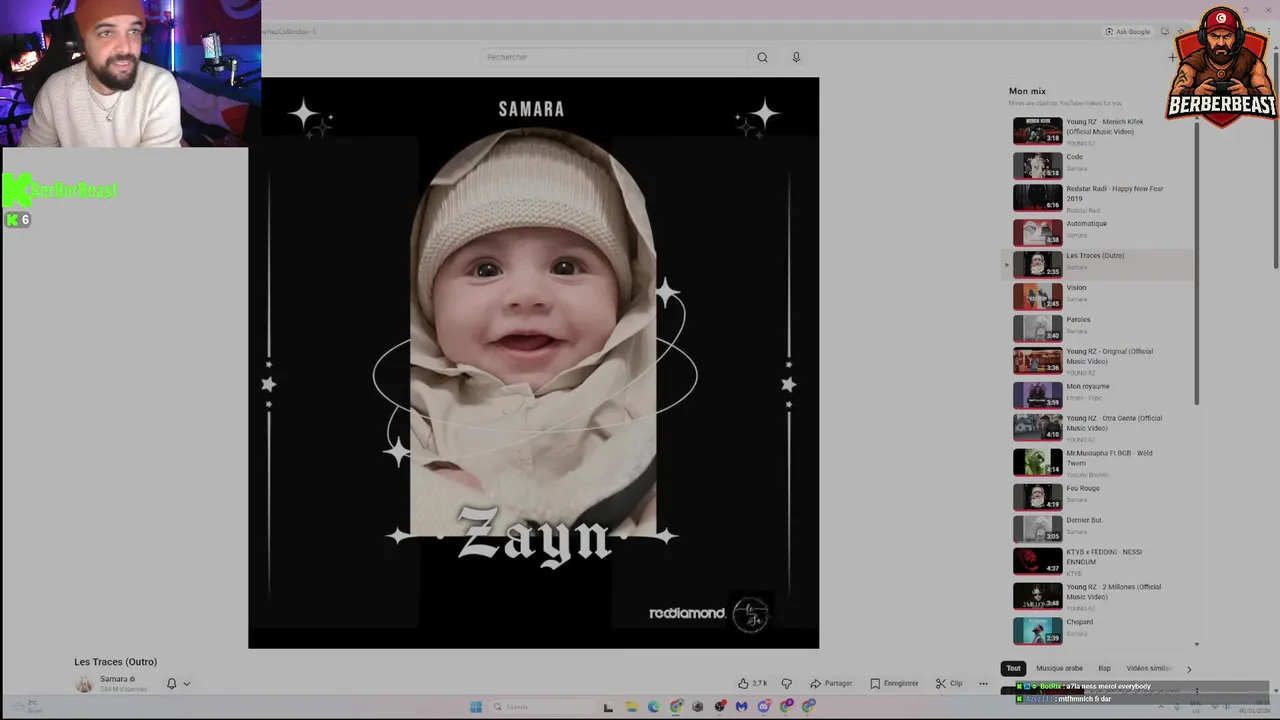
Task: Click the notification bell icon
Action: [x=171, y=683]
